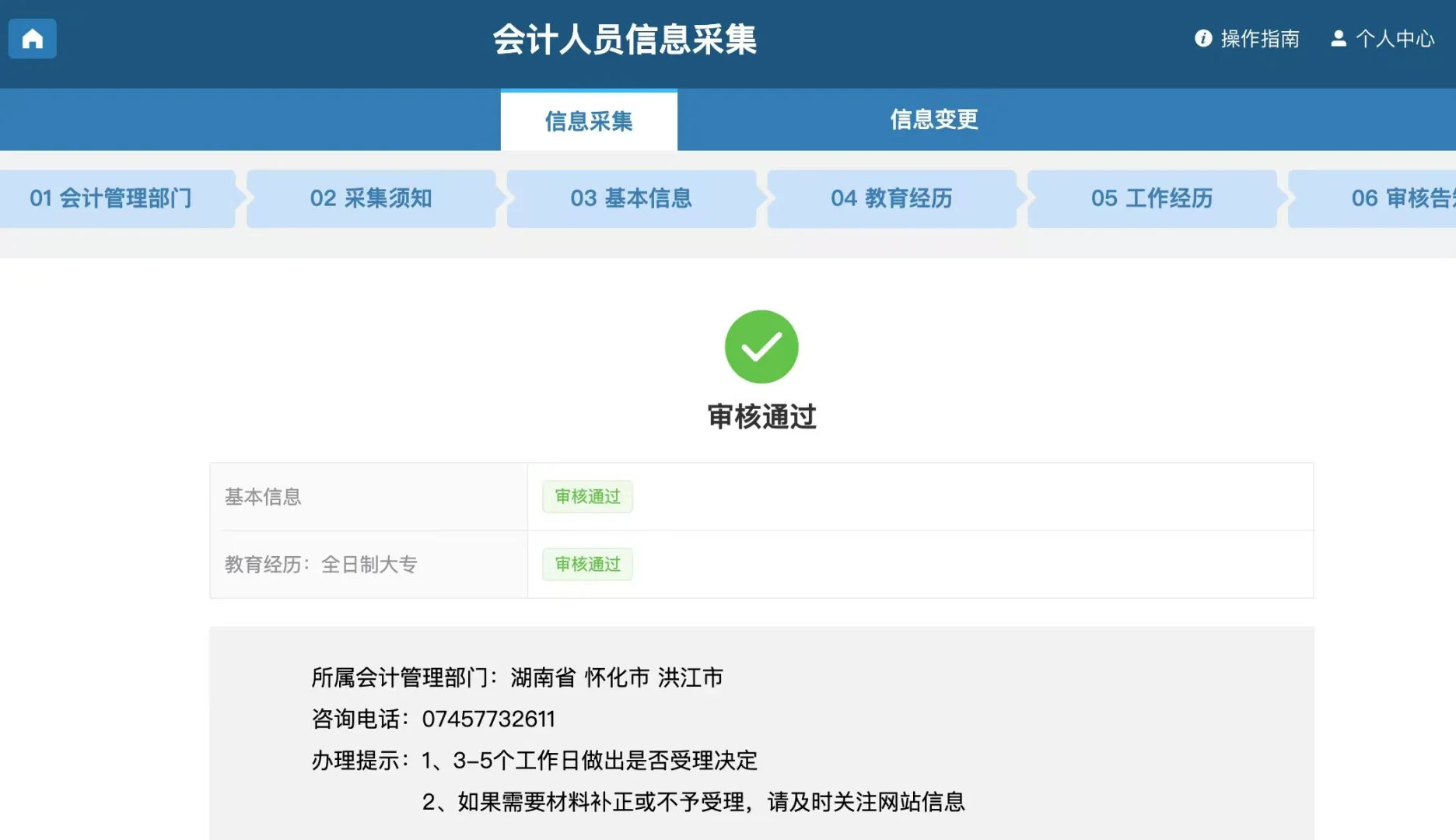Click step 02 采集须知
This screenshot has width=1456, height=840.
(372, 198)
